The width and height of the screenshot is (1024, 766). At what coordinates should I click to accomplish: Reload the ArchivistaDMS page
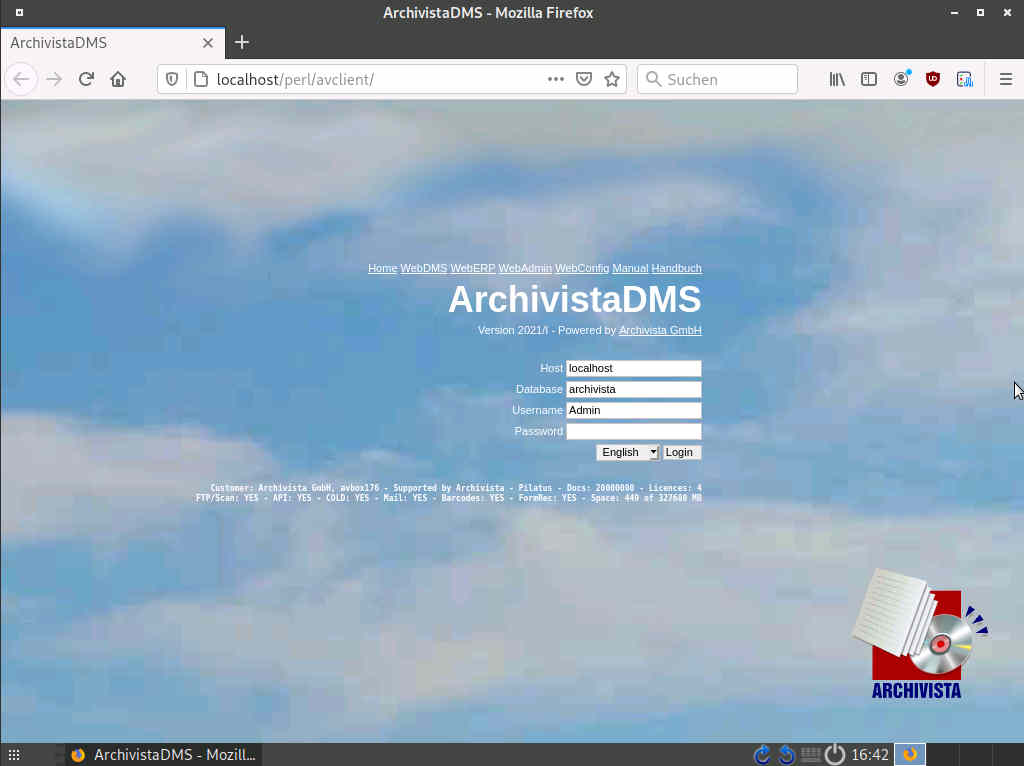click(86, 79)
